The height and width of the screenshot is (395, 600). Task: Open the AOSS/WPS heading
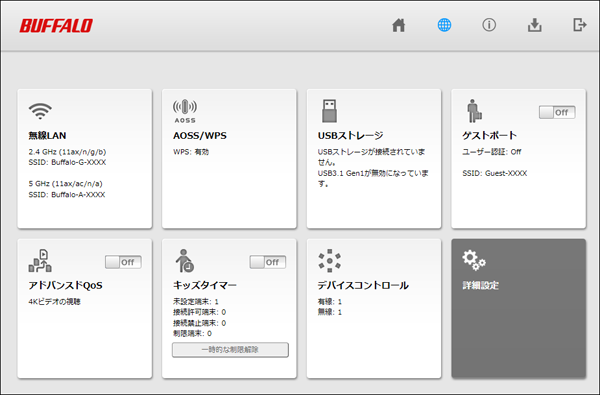click(x=200, y=135)
